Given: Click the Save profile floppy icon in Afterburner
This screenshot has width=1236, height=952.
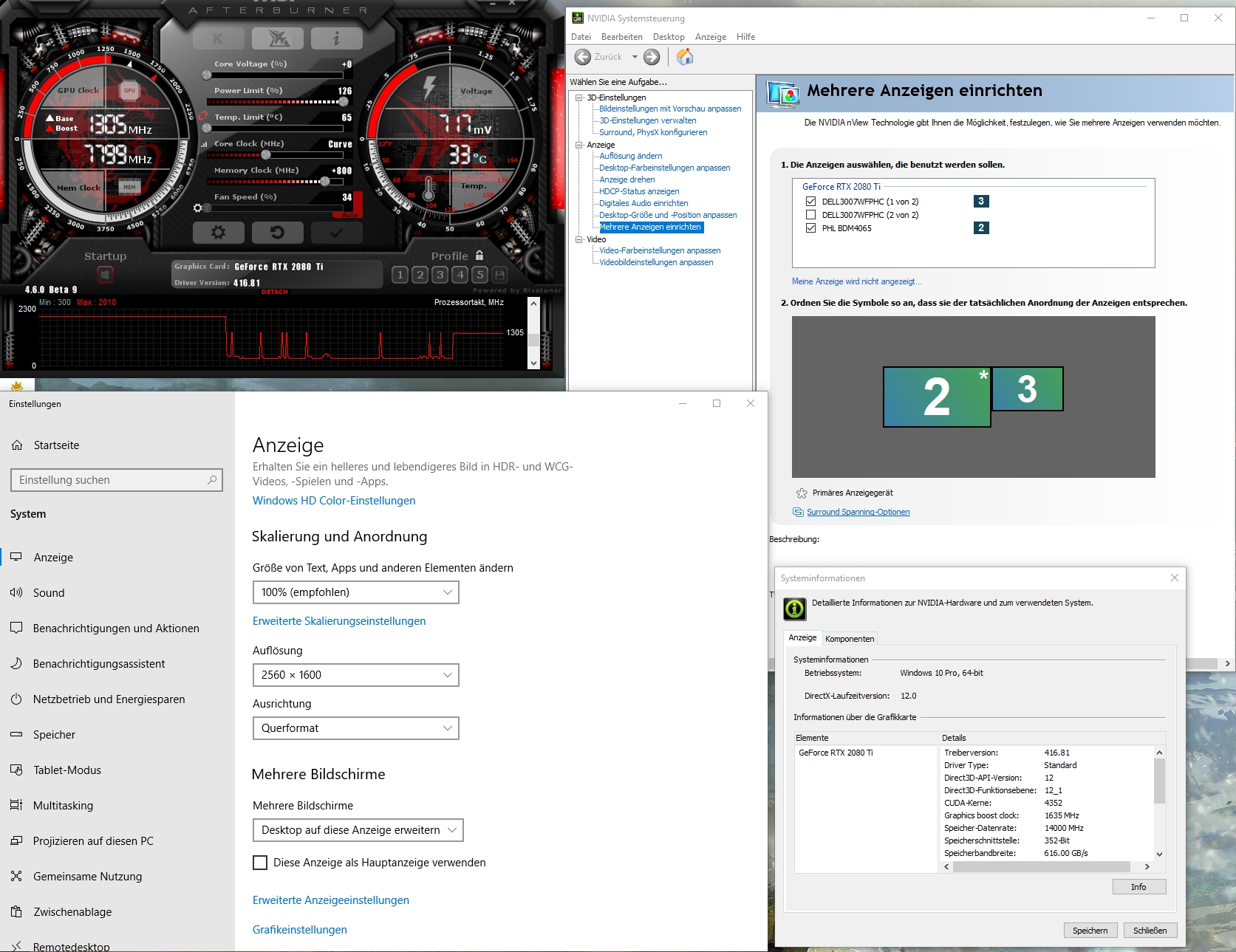Looking at the screenshot, I should tap(500, 275).
